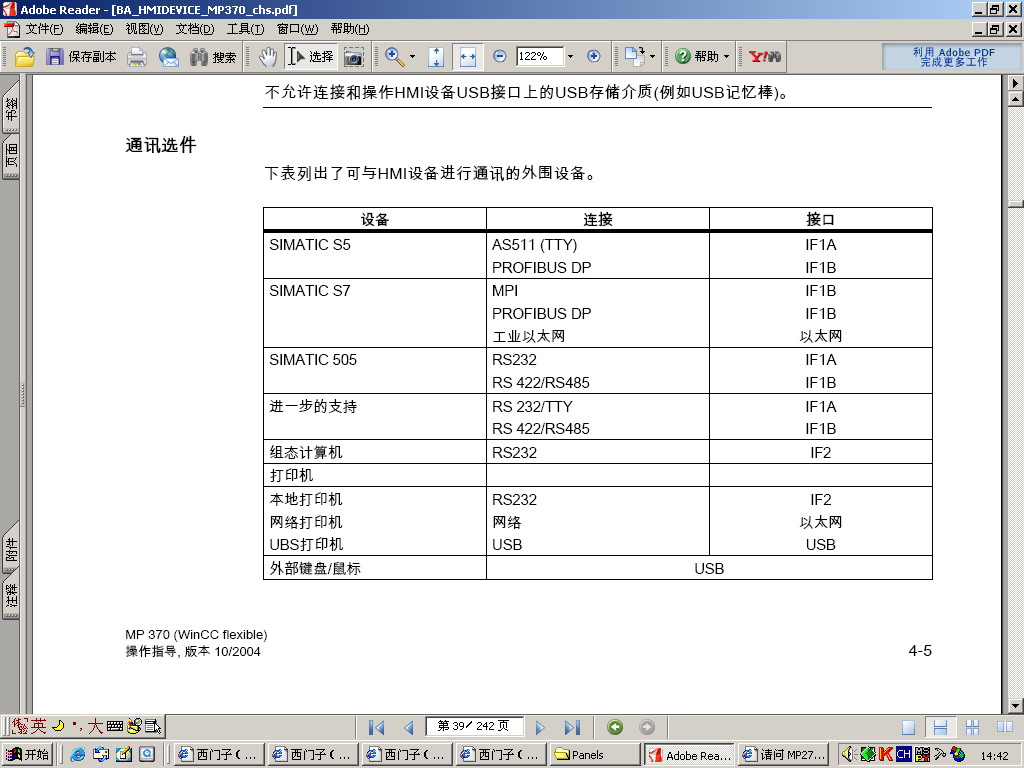Click the Adobe Rea... taskbar button
The width and height of the screenshot is (1024, 768).
coord(690,755)
